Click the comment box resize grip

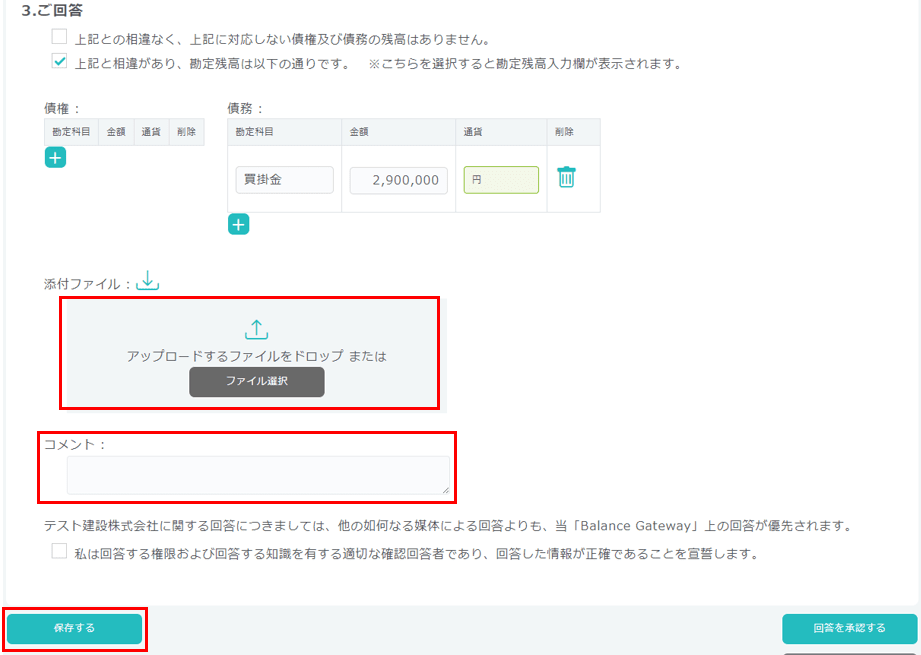point(444,489)
